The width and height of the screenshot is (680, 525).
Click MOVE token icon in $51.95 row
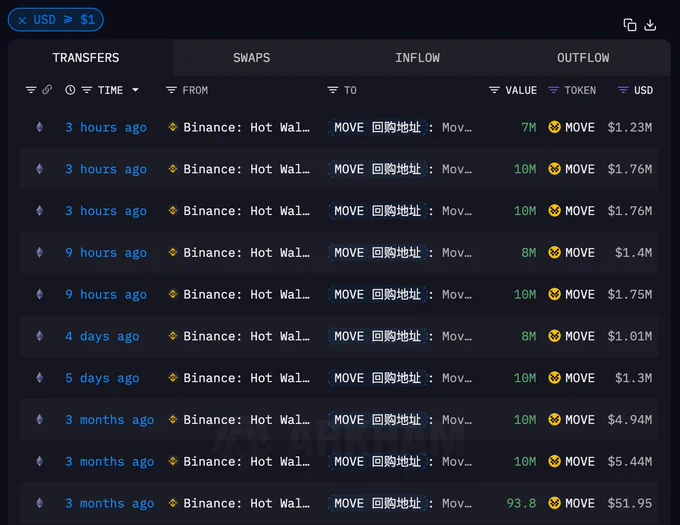click(554, 503)
